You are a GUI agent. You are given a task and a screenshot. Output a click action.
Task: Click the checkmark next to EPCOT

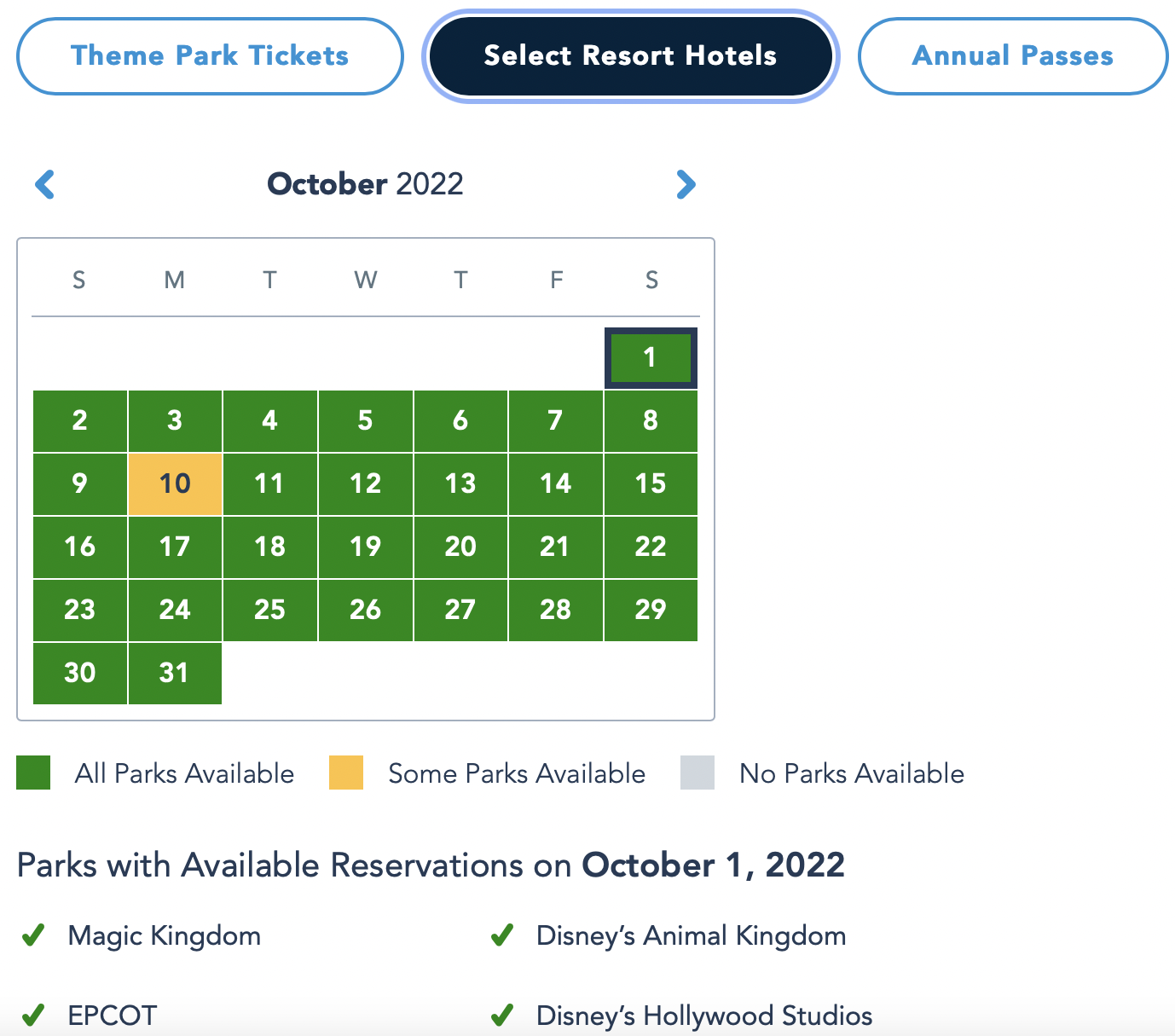[33, 1016]
